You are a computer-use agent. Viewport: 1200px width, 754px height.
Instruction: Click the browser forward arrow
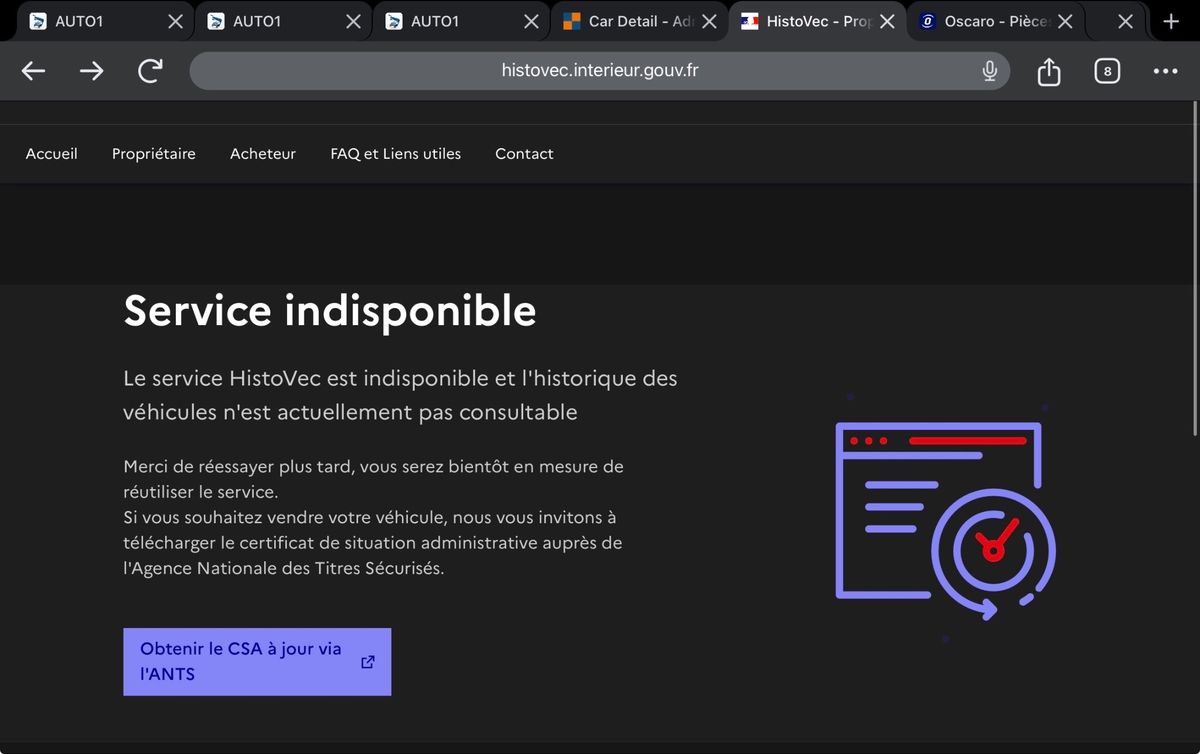(92, 71)
